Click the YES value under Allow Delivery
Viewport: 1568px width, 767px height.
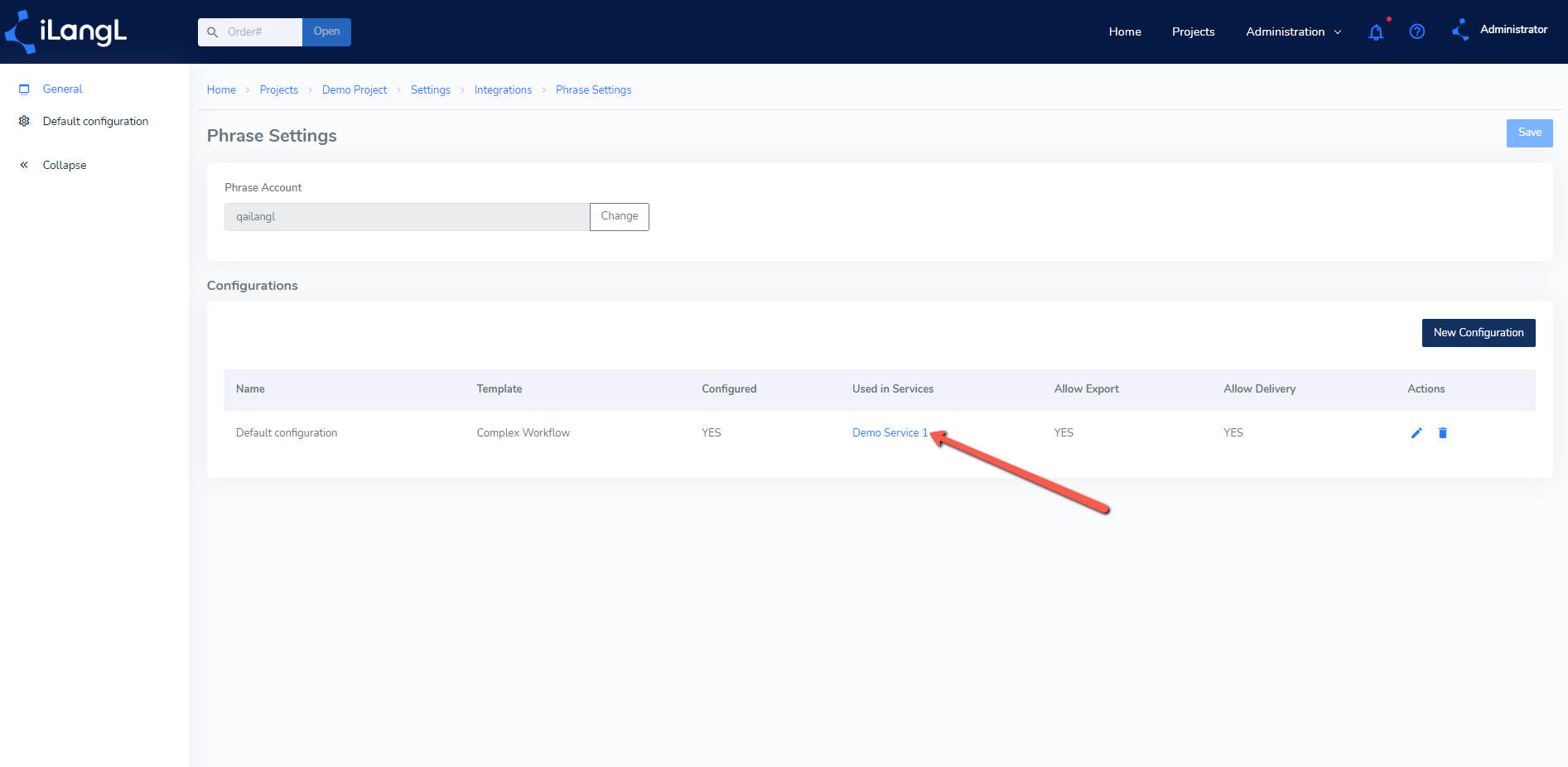point(1233,433)
